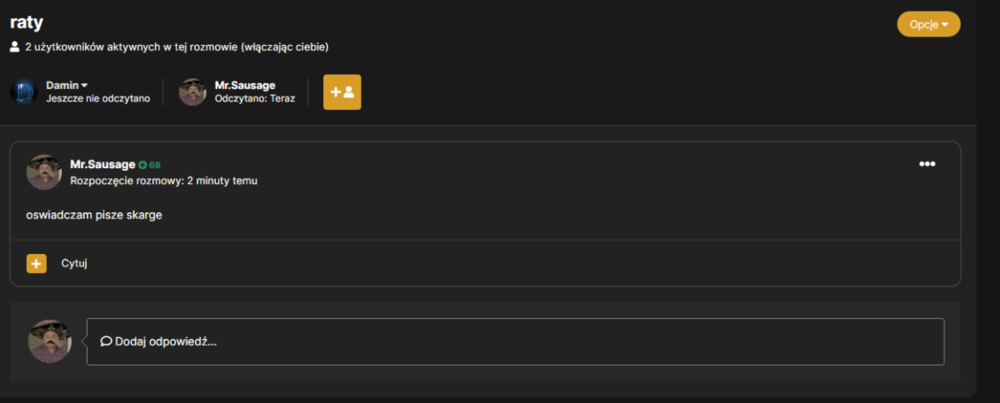The image size is (1000, 403).
Task: Open the three-dots post options menu
Action: pyautogui.click(x=927, y=164)
